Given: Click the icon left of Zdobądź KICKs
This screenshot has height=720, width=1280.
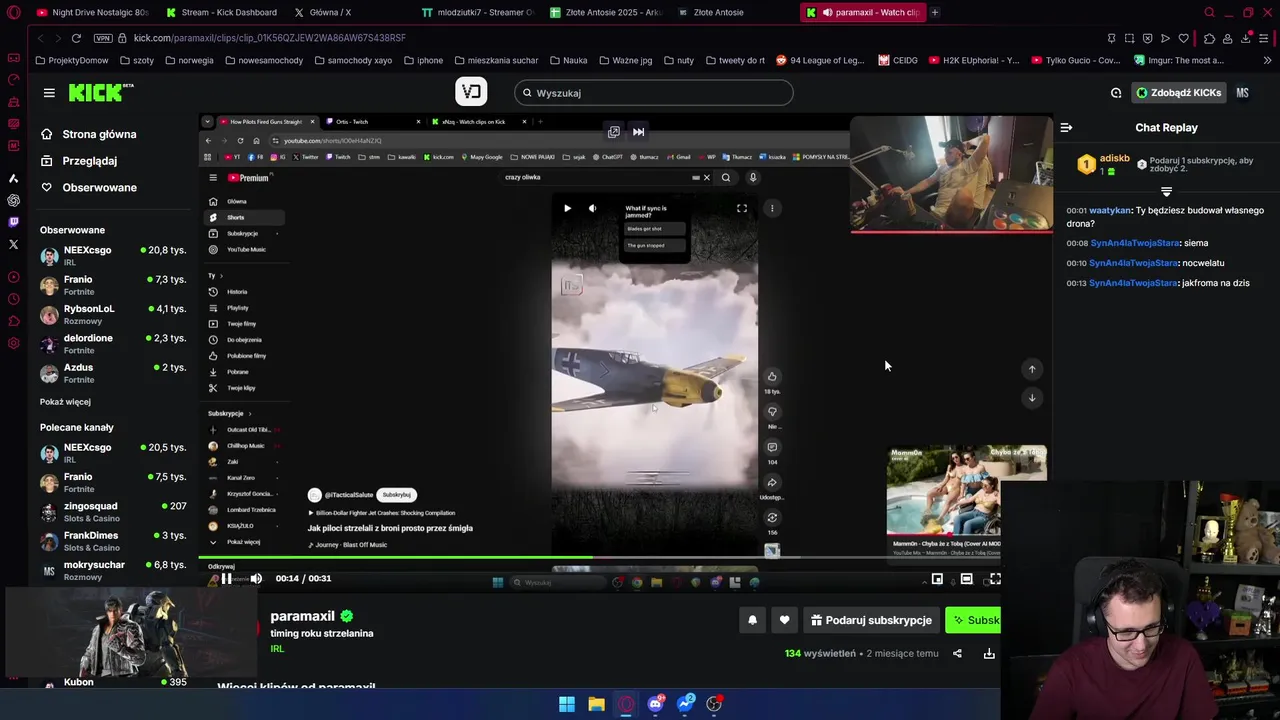Looking at the screenshot, I should tap(1116, 93).
